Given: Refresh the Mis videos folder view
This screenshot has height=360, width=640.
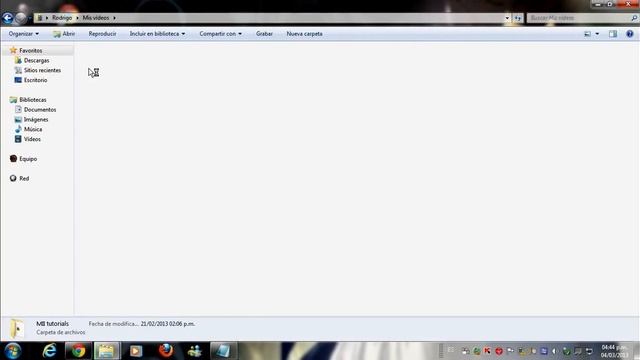Looking at the screenshot, I should pyautogui.click(x=518, y=18).
